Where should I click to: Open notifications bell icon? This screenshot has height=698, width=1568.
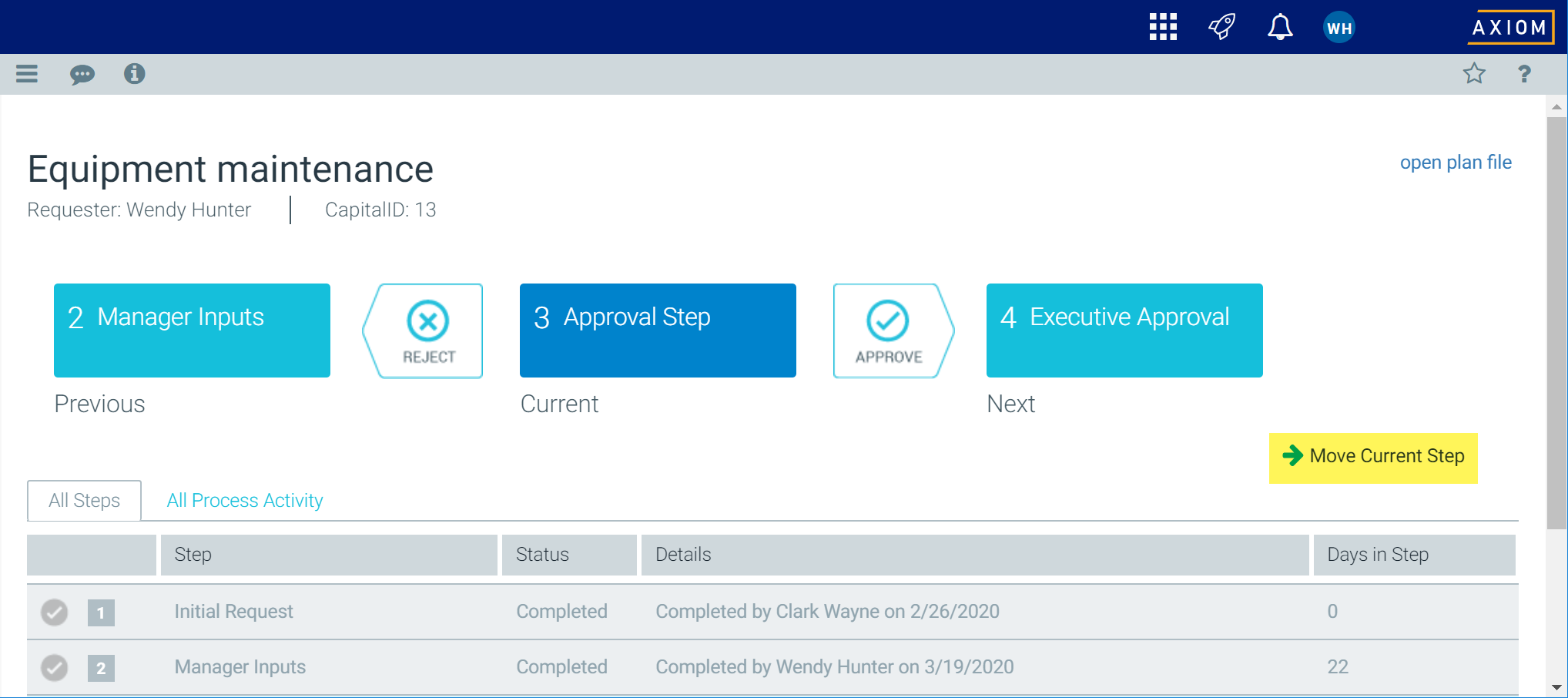1280,27
